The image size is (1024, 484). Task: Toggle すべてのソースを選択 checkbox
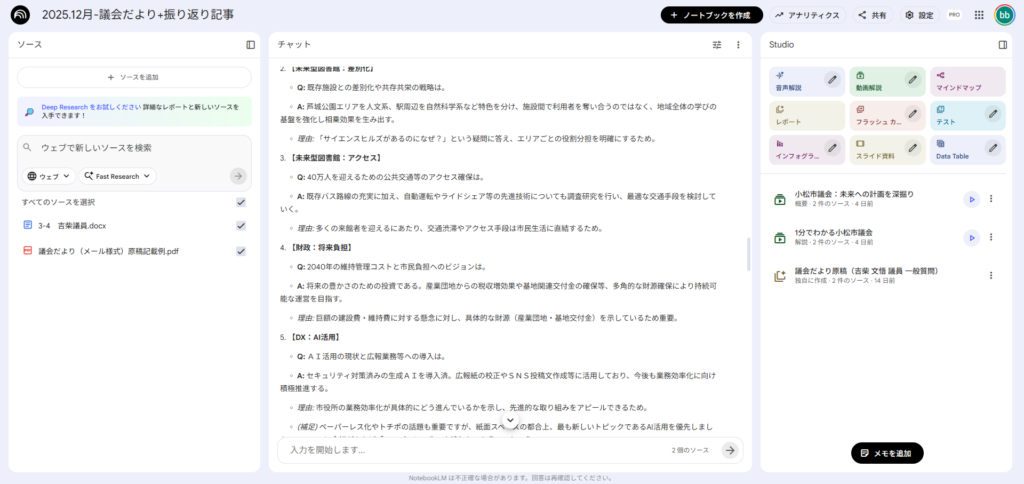point(240,202)
